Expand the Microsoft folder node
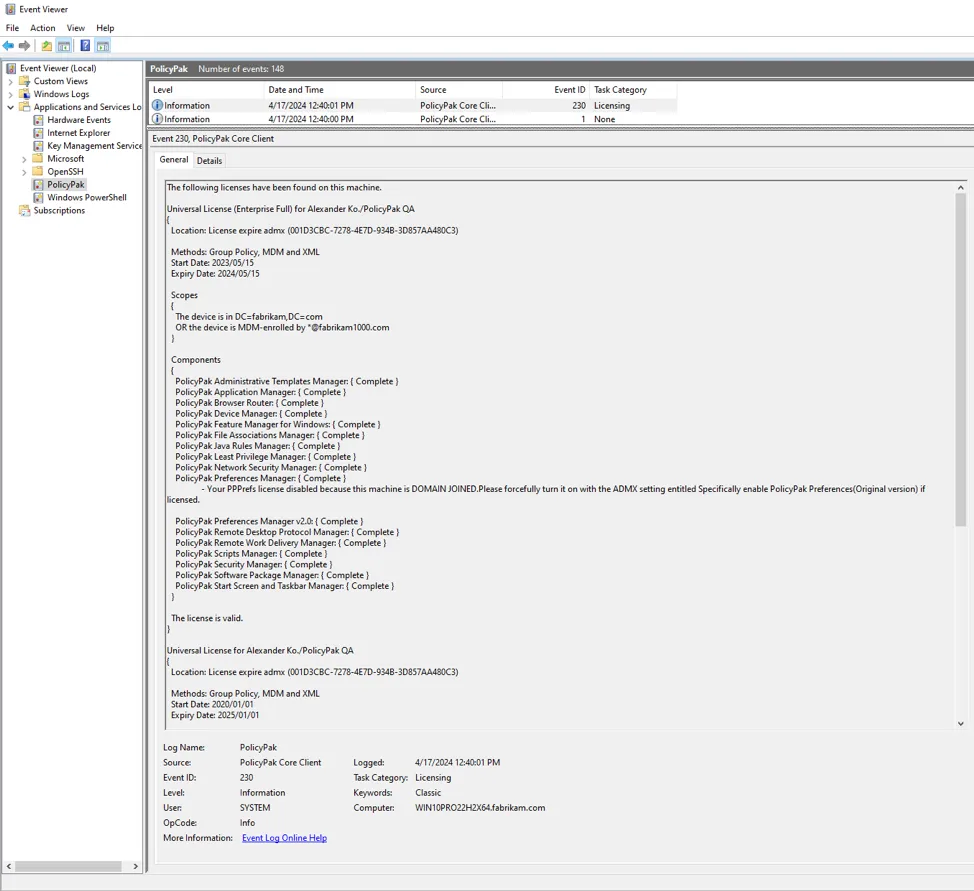The width and height of the screenshot is (974, 891). coord(25,159)
